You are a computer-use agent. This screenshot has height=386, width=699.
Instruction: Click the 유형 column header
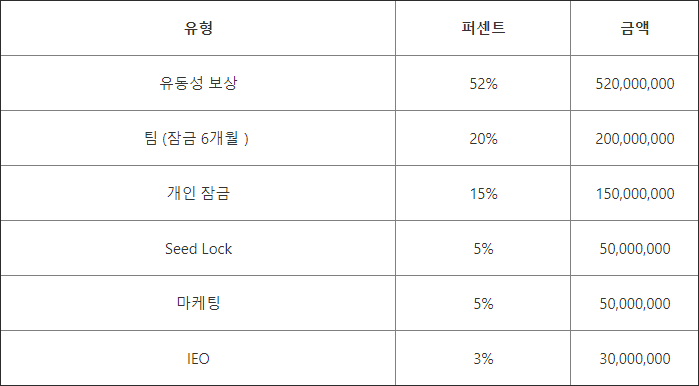point(198,28)
